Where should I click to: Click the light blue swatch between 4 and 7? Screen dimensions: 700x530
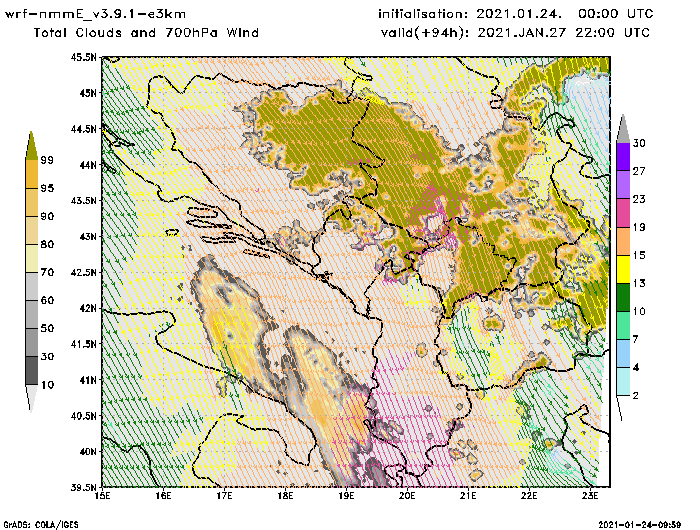tap(623, 354)
